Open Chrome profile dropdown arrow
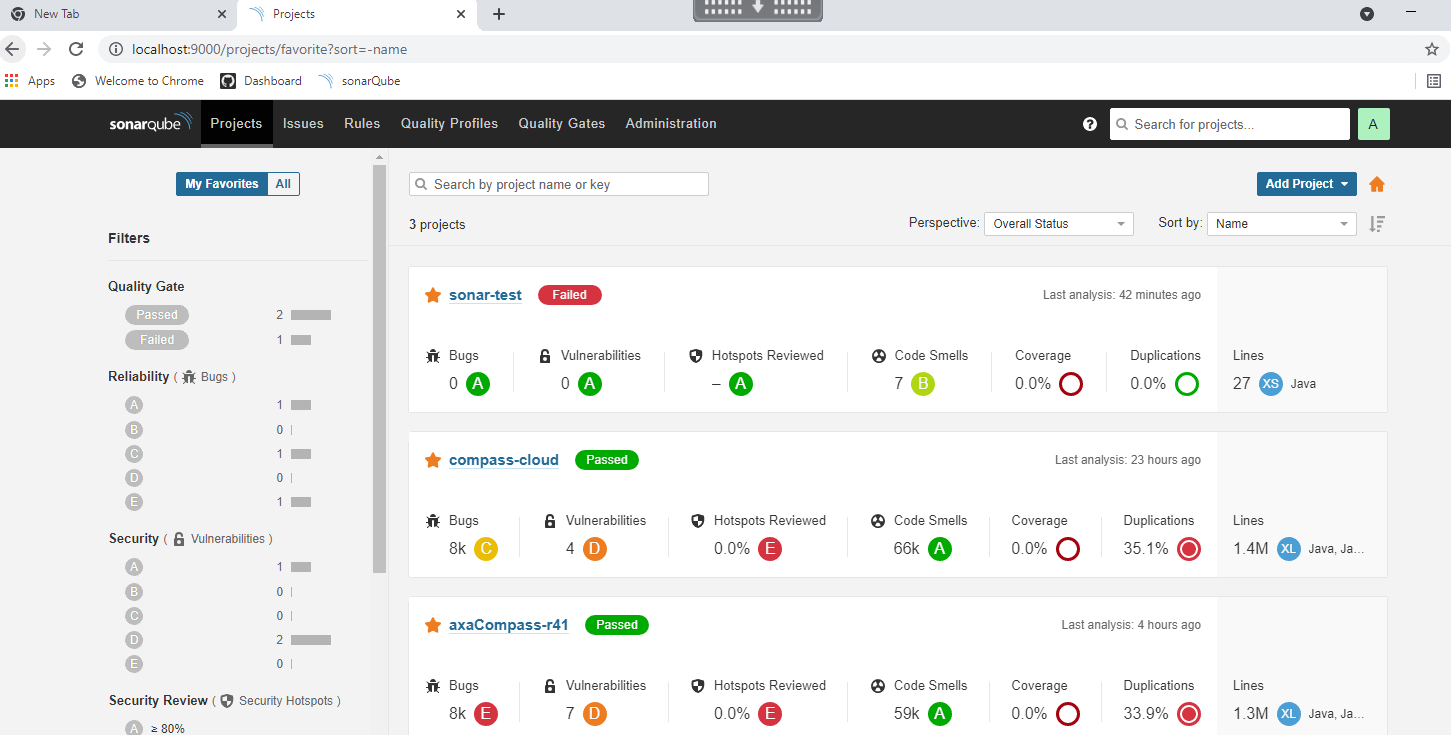 tap(1367, 14)
